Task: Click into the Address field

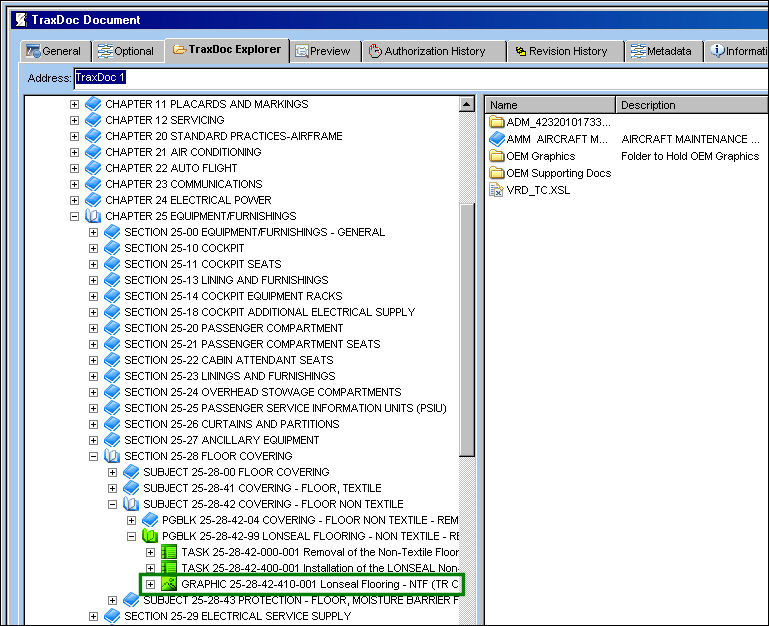Action: click(x=422, y=78)
